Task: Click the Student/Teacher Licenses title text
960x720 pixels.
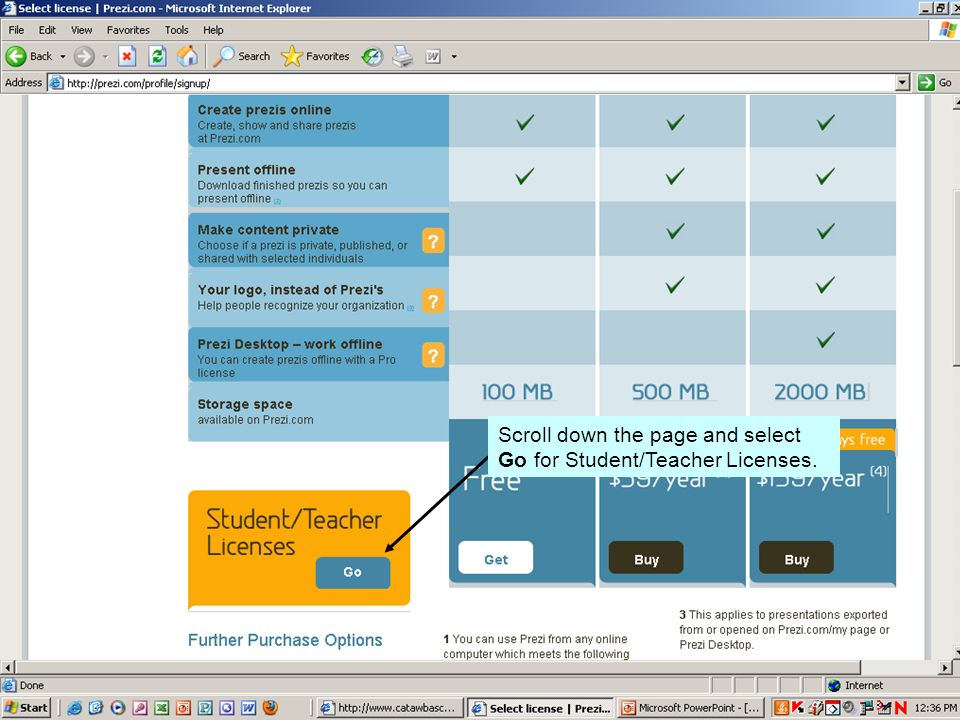Action: pos(294,532)
